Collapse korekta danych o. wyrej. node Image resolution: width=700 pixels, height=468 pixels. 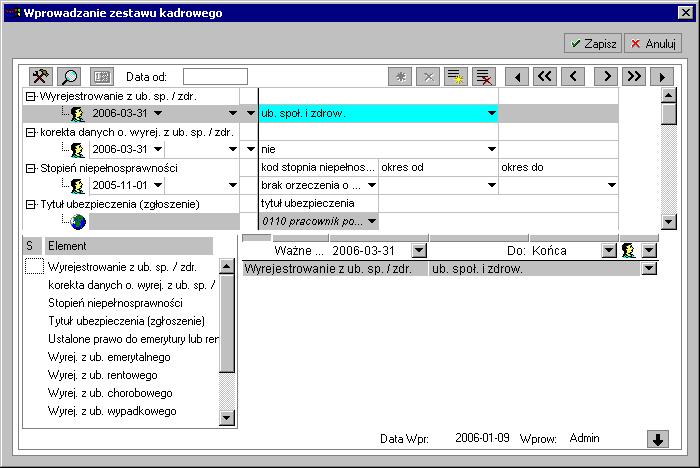coord(30,132)
